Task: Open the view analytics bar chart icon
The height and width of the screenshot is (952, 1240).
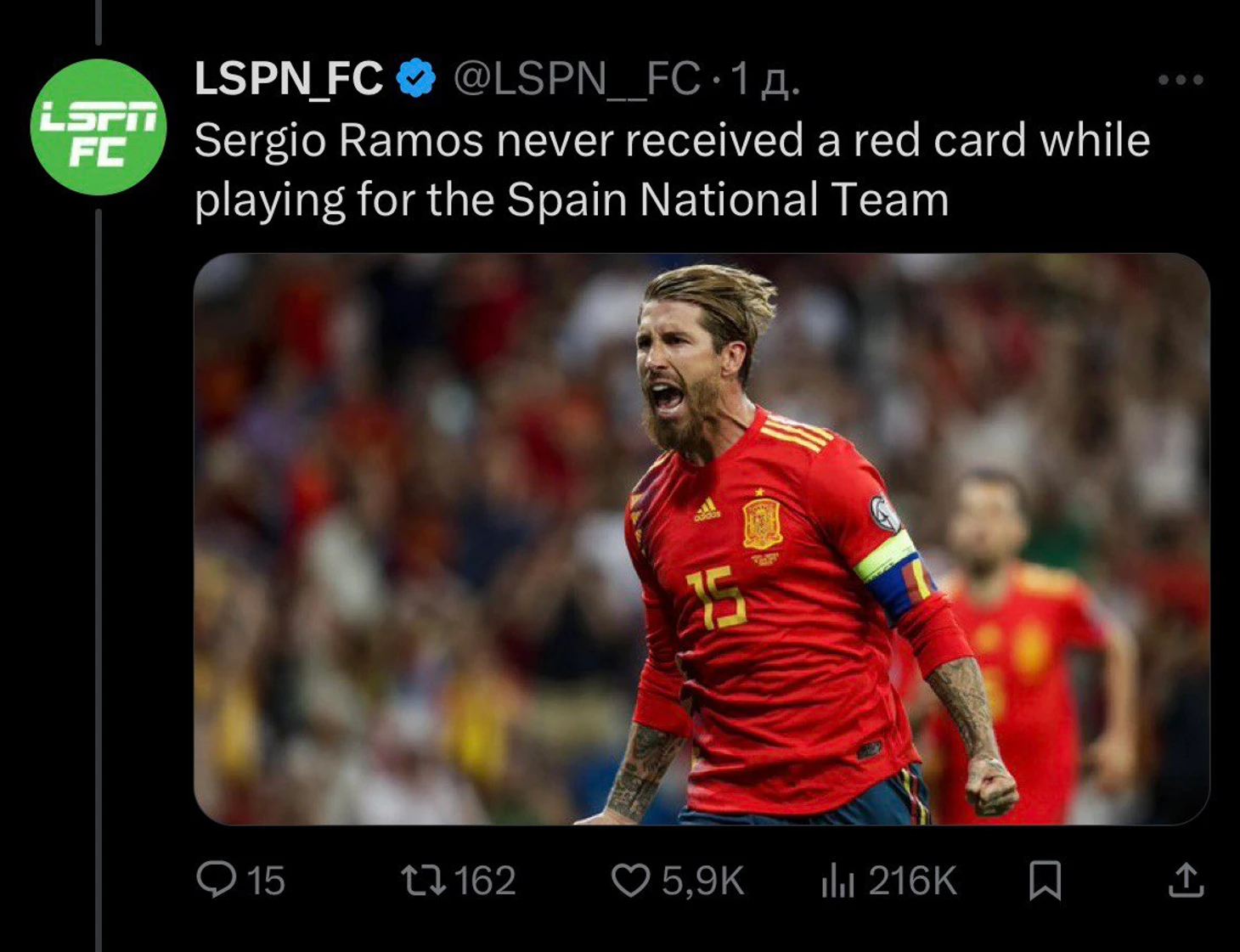Action: [x=837, y=880]
